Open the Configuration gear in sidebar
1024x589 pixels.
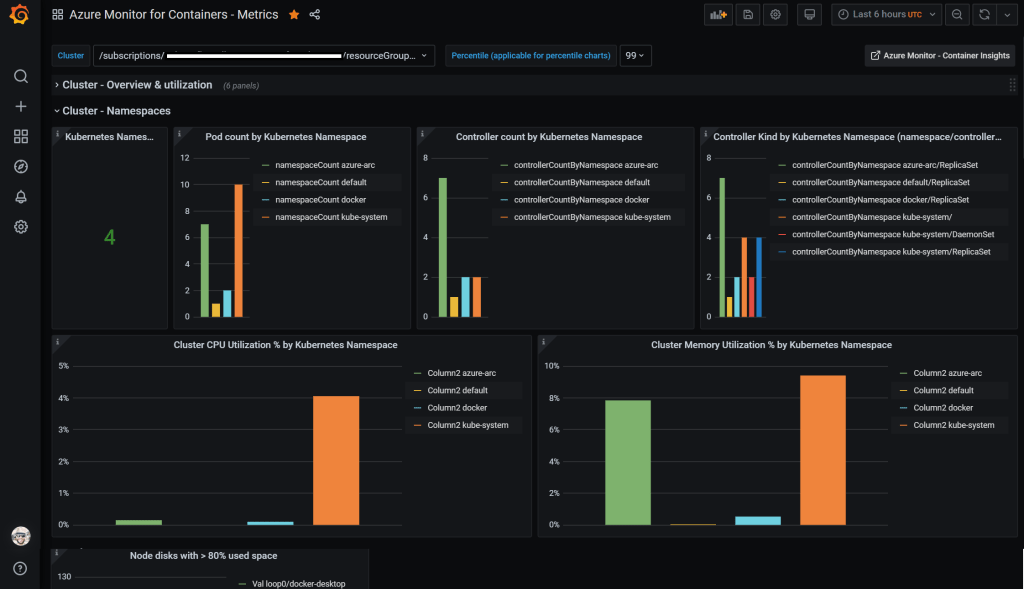click(20, 227)
